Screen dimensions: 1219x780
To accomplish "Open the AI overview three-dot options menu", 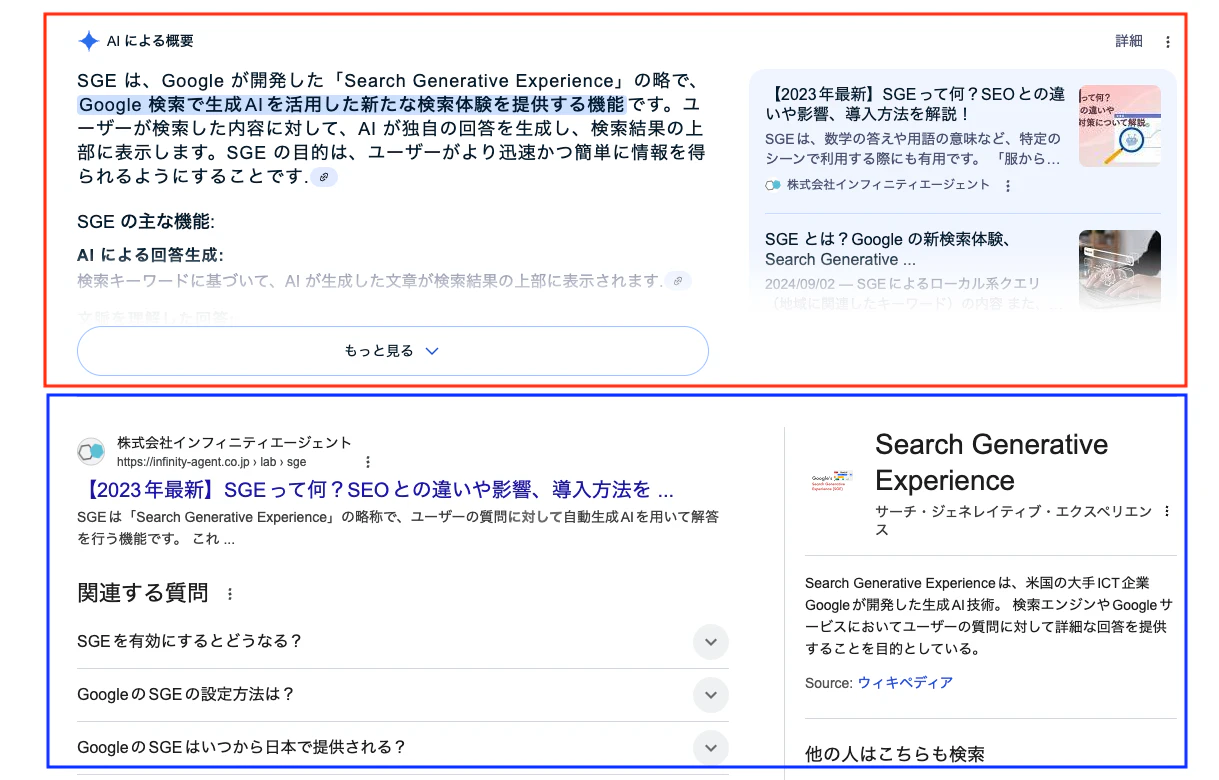I will (1168, 41).
